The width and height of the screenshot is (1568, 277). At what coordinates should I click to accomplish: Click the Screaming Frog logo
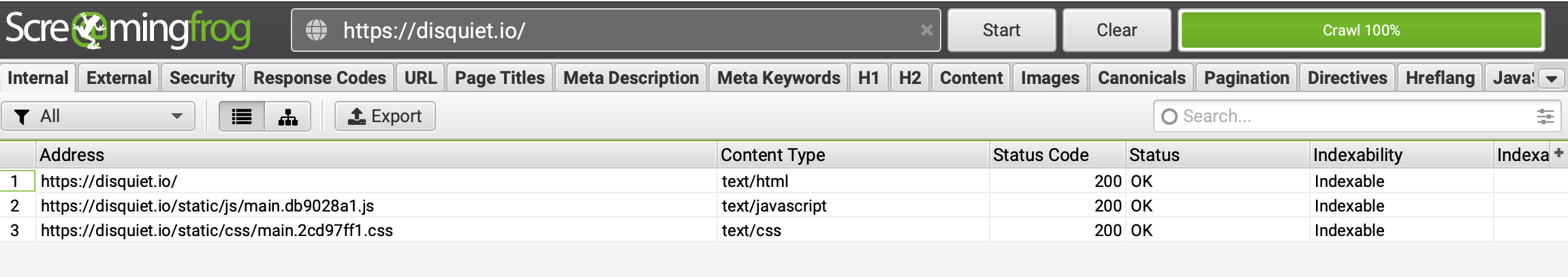128,30
